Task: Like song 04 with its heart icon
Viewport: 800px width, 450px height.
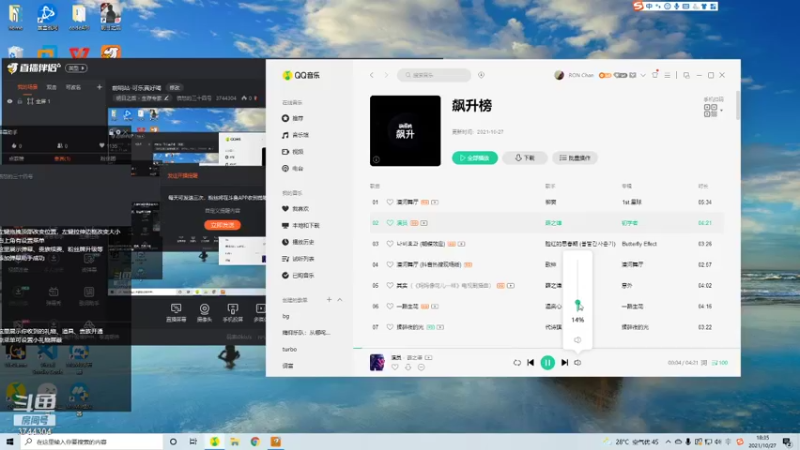Action: click(x=390, y=265)
